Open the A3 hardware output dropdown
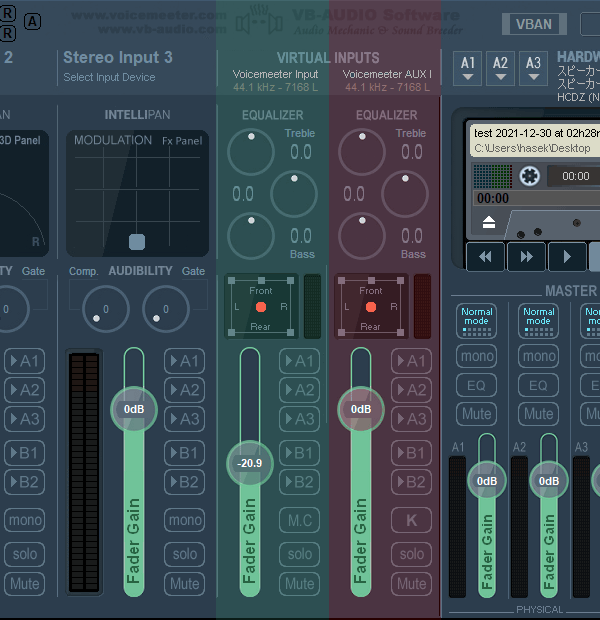This screenshot has height=620, width=600. click(533, 68)
